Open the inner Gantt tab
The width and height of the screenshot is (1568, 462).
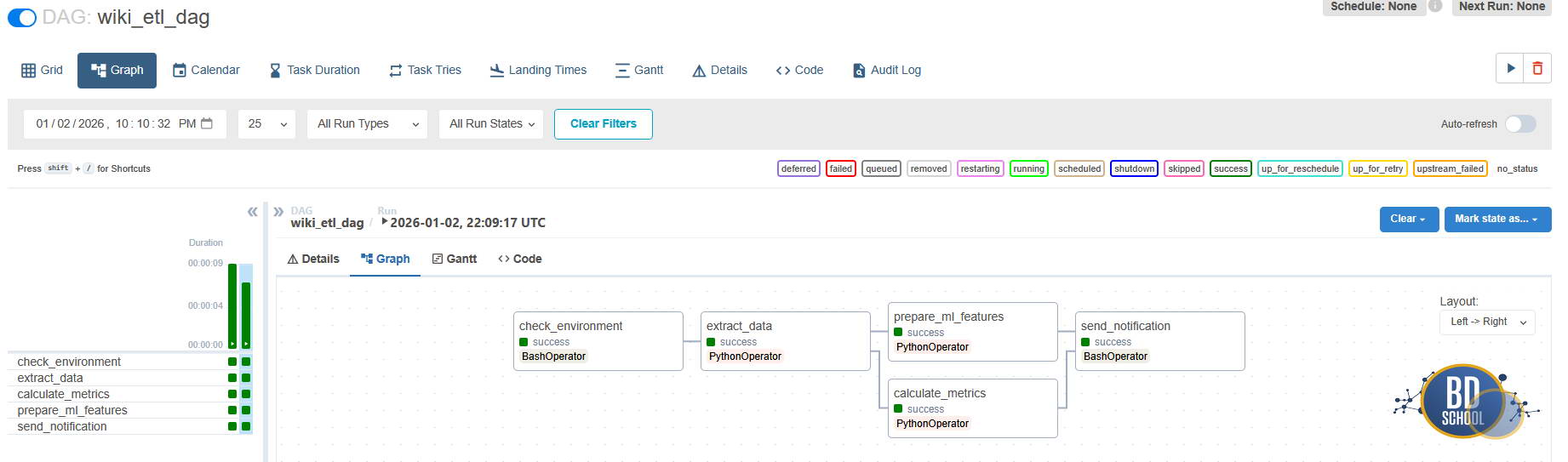coord(455,260)
